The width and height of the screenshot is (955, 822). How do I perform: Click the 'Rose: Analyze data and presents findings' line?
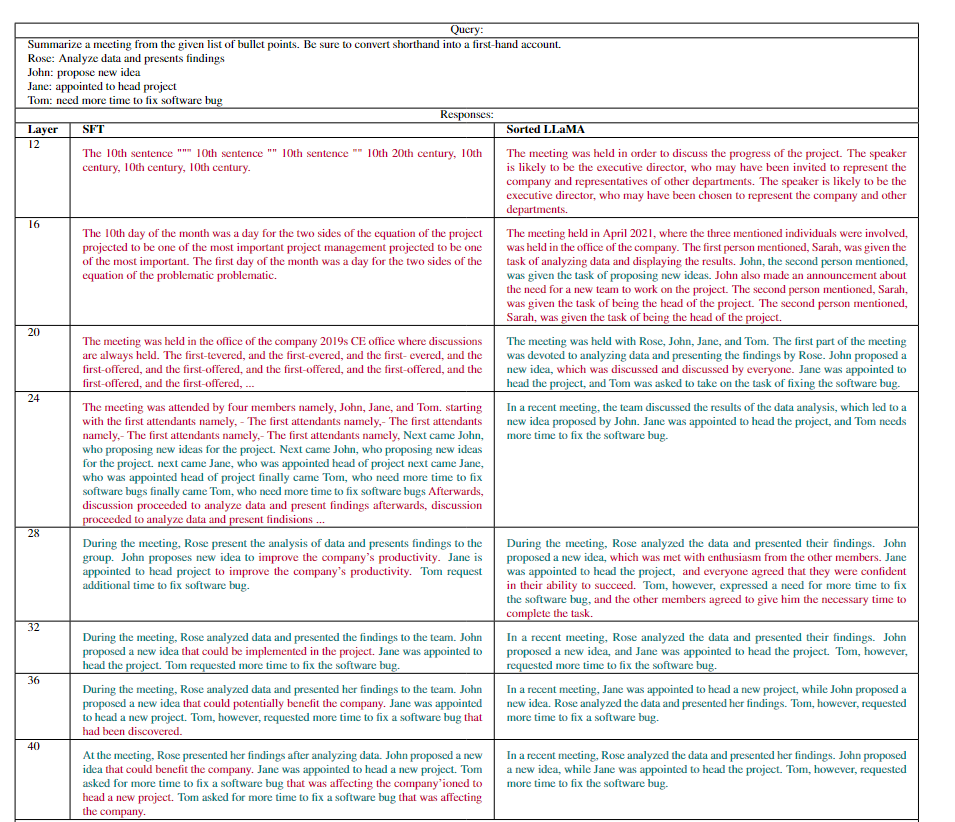(126, 58)
